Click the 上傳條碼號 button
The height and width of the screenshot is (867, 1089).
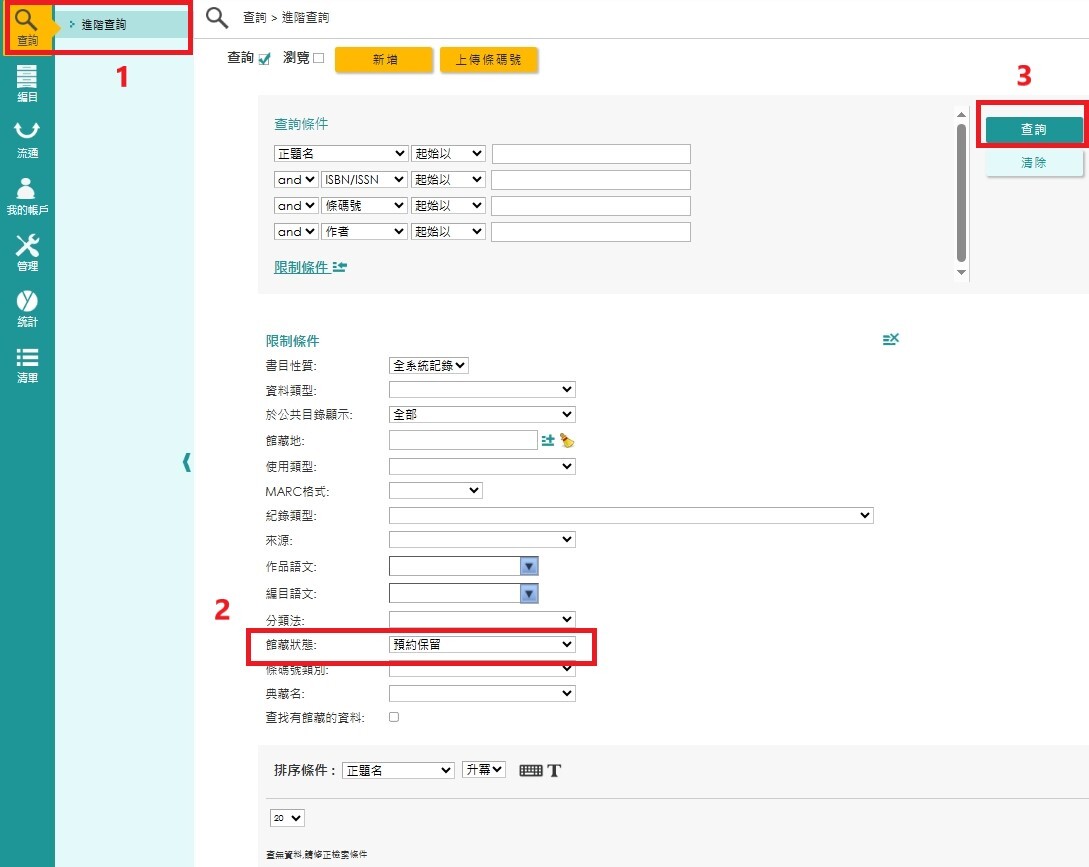click(489, 60)
